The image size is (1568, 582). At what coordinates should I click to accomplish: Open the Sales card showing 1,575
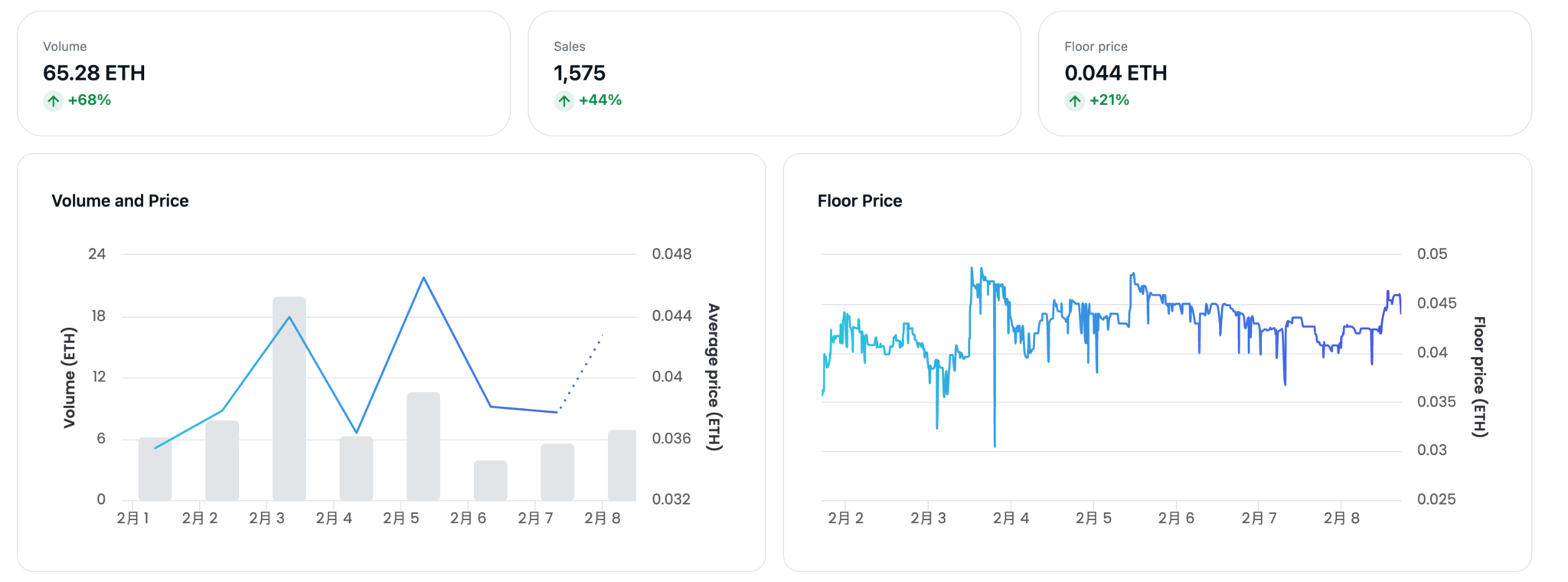point(774,74)
